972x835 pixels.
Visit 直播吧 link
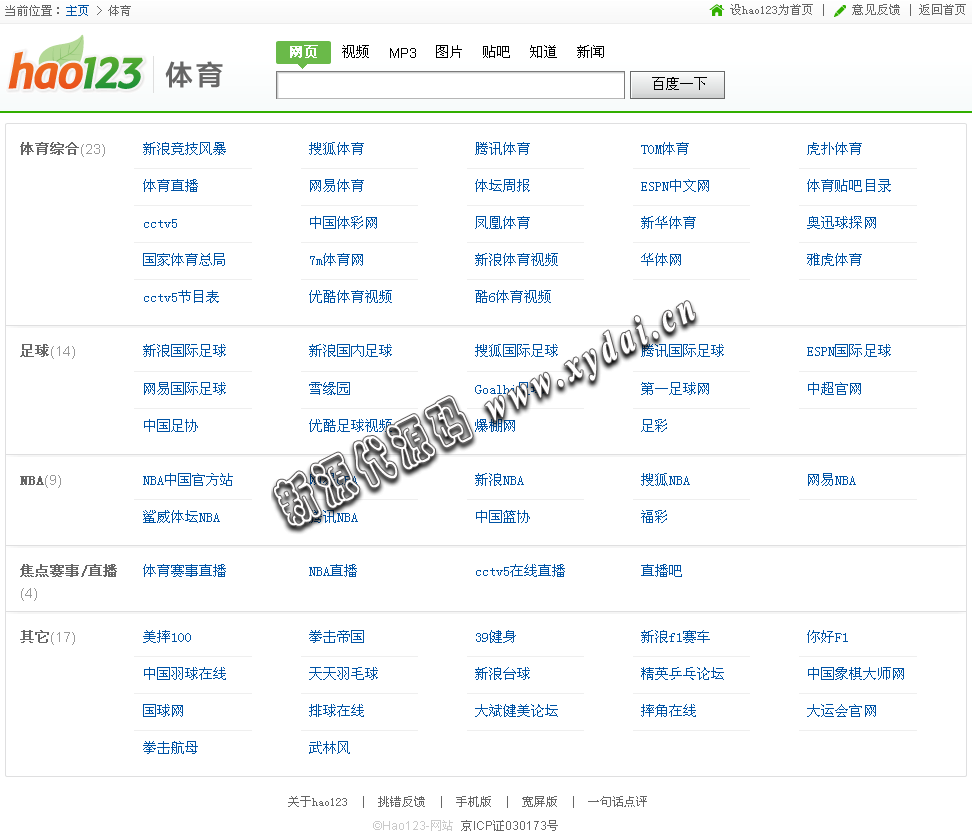(661, 571)
